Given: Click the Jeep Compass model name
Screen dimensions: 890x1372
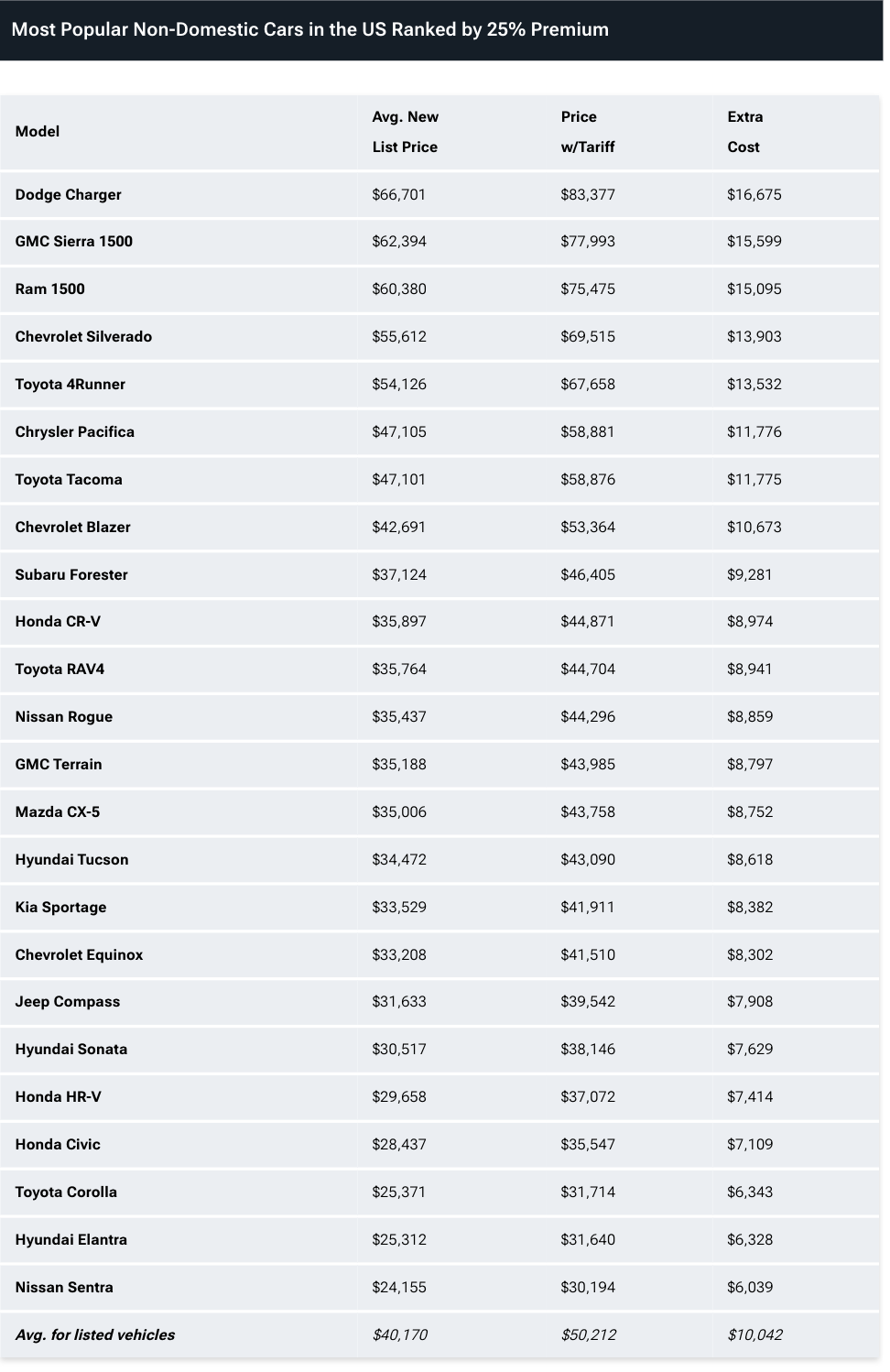Looking at the screenshot, I should (68, 1001).
